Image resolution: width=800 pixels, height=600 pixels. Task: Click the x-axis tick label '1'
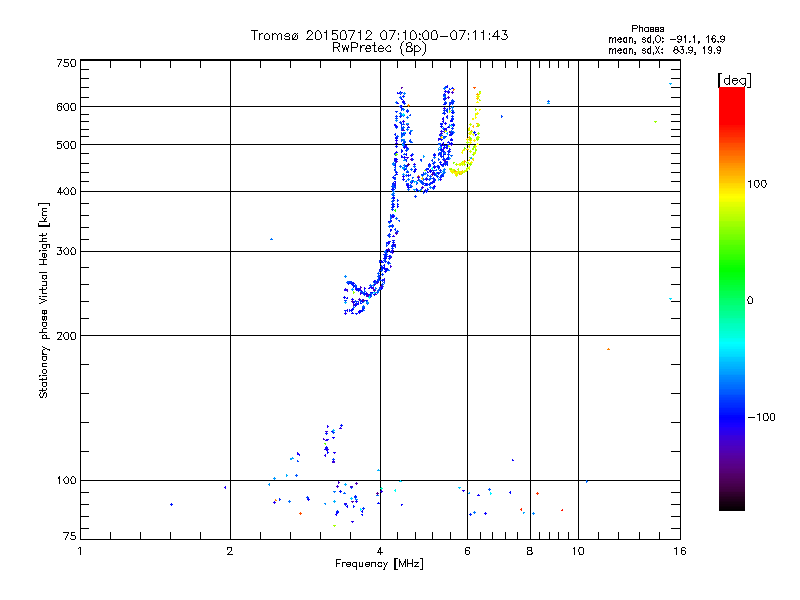pos(80,551)
